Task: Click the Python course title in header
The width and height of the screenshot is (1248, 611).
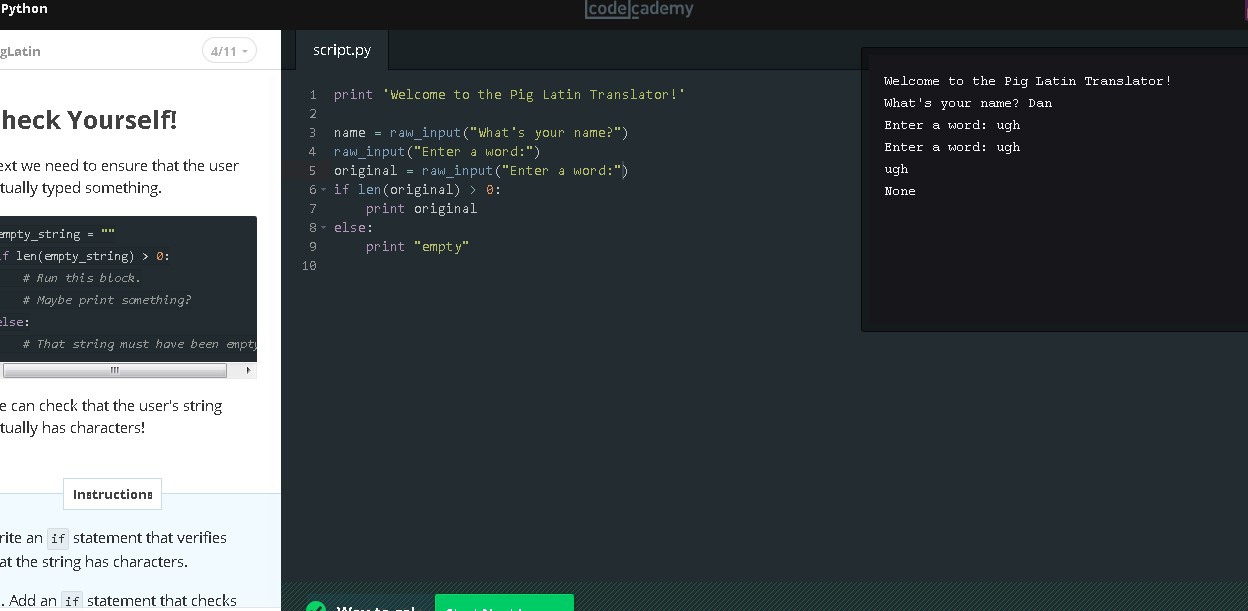Action: pos(24,9)
